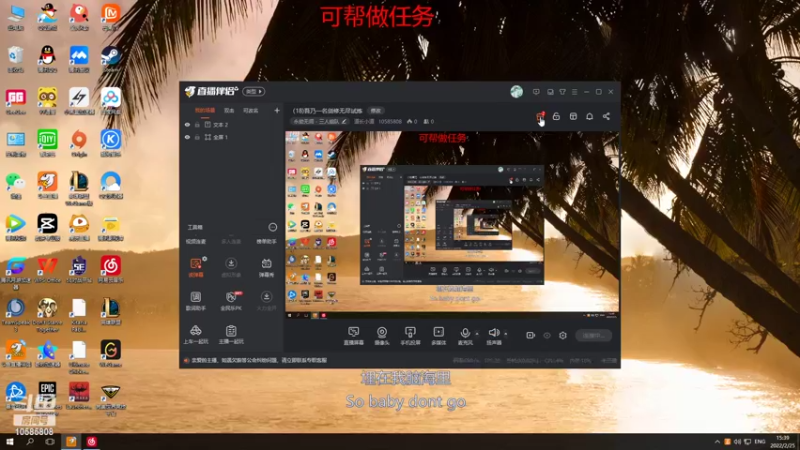Click the layout template icon beside bell
Viewport: 800px width, 450px height.
(573, 116)
